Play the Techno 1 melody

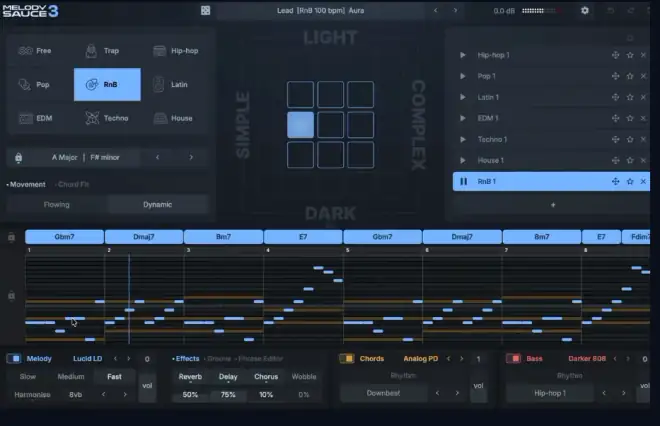point(463,139)
